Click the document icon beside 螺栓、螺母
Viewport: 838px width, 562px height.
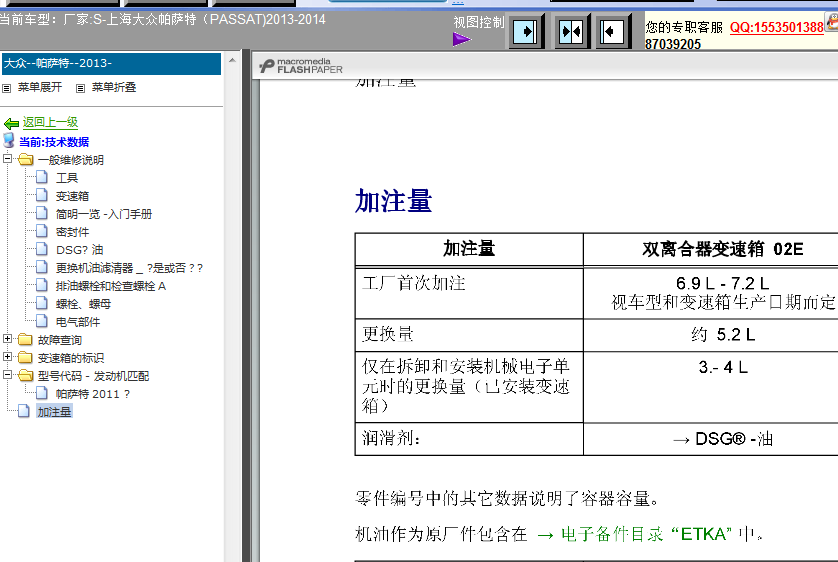[x=42, y=303]
